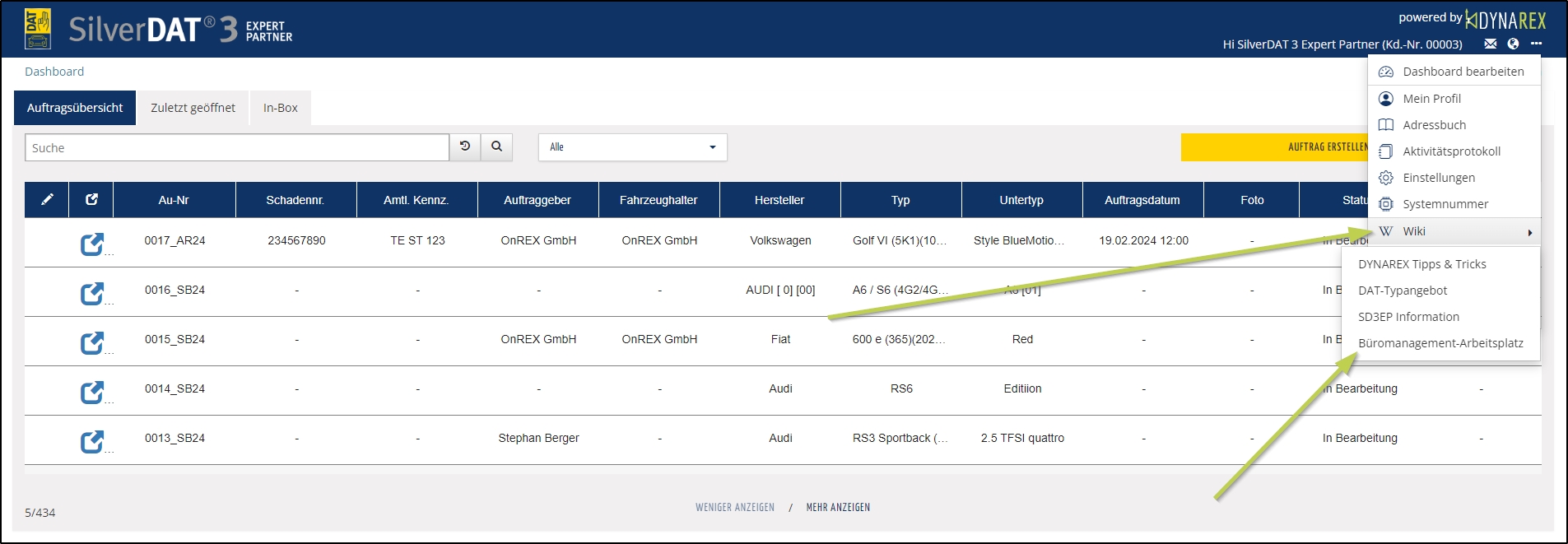The height and width of the screenshot is (544, 1568).
Task: Open 'DYNAREX Tipps & Tricks' wiki entry
Action: pyautogui.click(x=1421, y=264)
